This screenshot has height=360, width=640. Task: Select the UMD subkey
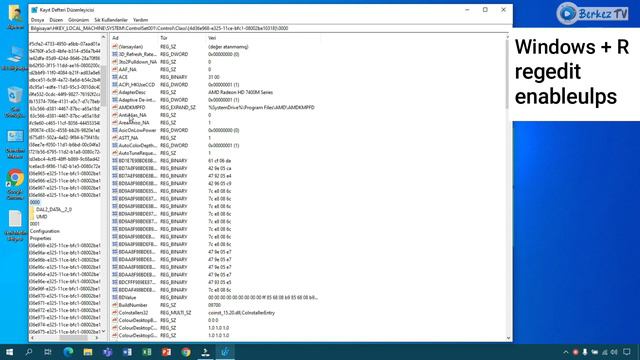pyautogui.click(x=42, y=217)
